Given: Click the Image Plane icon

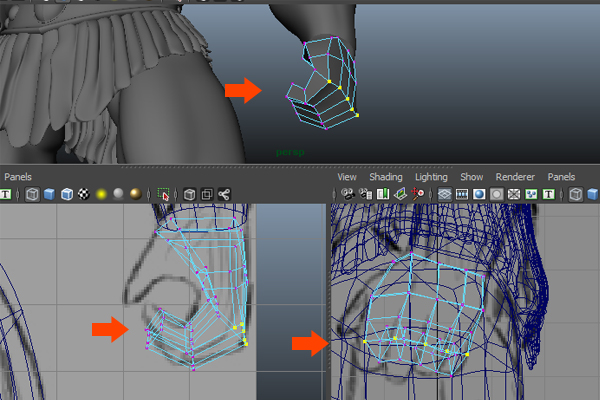Looking at the screenshot, I should pos(400,194).
